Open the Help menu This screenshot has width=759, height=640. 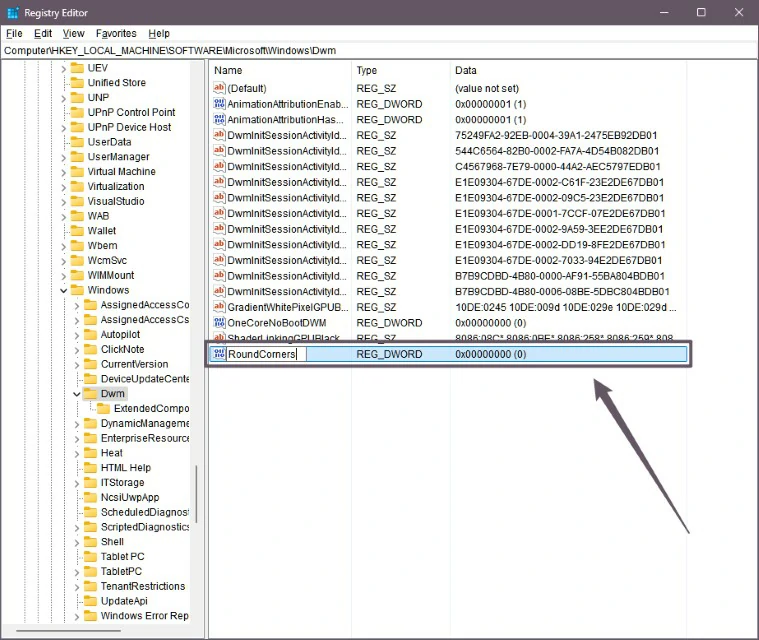tap(159, 33)
